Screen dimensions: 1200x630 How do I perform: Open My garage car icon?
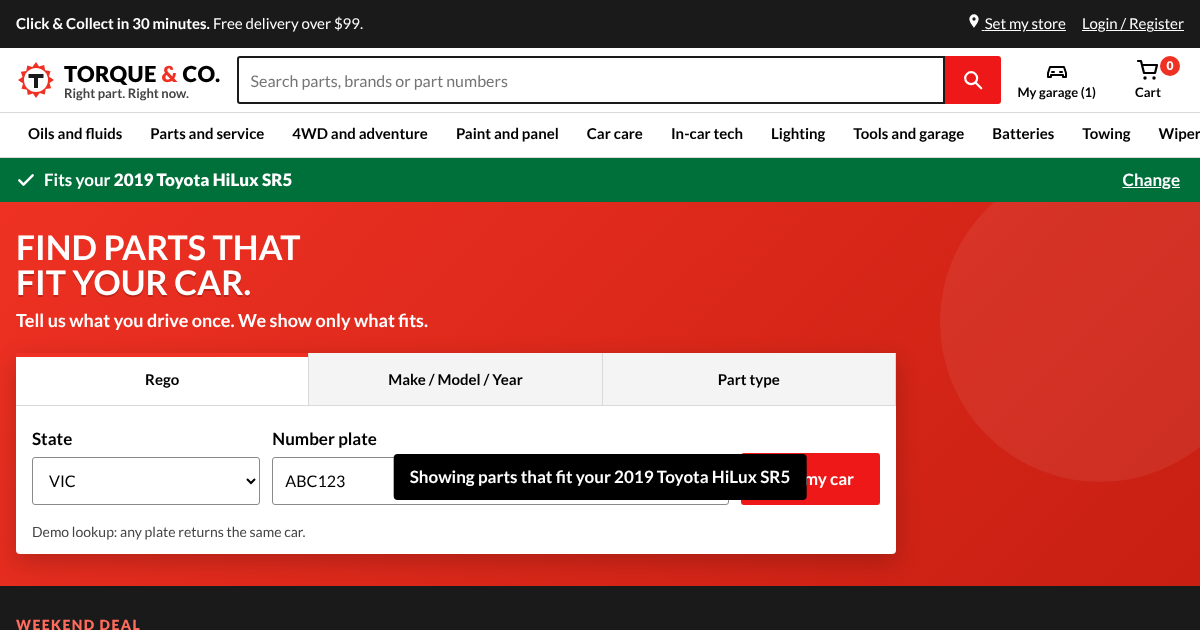1057,71
